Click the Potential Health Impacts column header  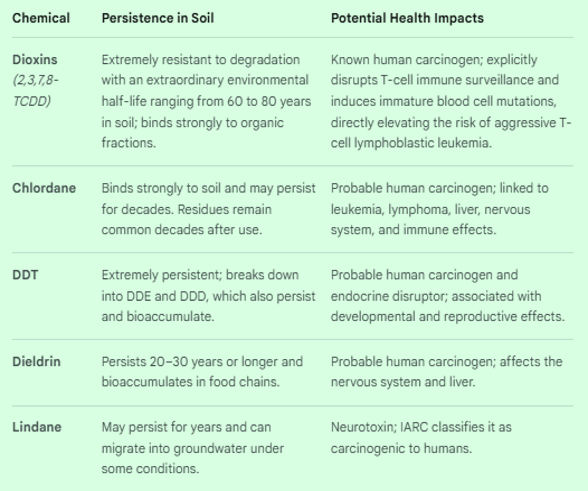coord(407,18)
